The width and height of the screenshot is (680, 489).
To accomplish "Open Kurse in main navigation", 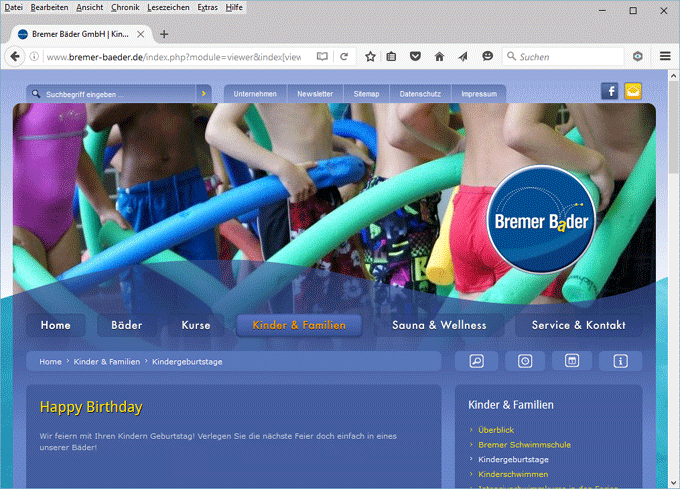I will pyautogui.click(x=196, y=325).
